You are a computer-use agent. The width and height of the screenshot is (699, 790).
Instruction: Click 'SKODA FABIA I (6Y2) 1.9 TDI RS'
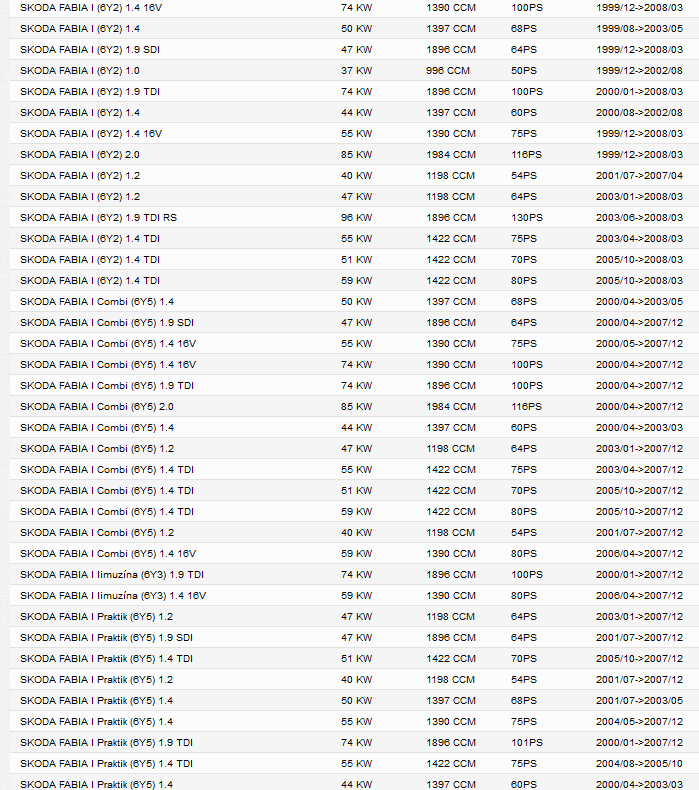[x=98, y=218]
